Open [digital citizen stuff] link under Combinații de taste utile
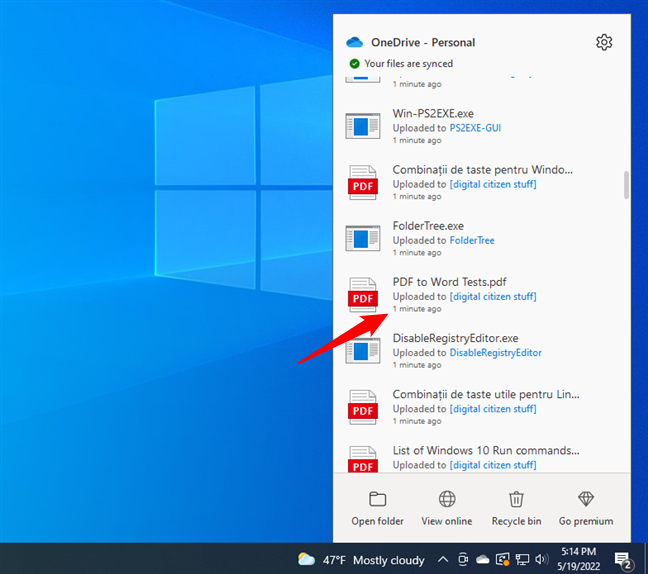Image resolution: width=648 pixels, height=574 pixels. click(493, 409)
